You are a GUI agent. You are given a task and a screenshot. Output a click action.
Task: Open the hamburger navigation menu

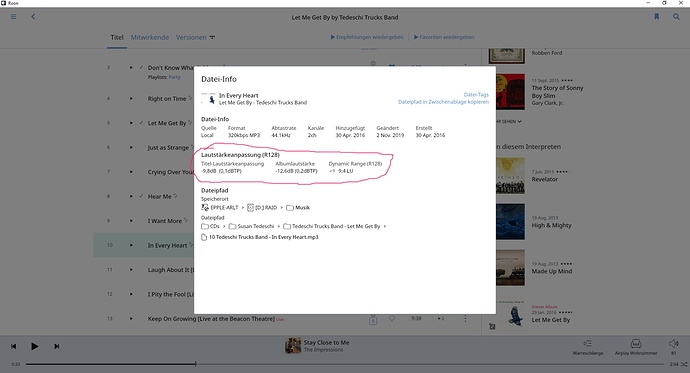(x=14, y=17)
